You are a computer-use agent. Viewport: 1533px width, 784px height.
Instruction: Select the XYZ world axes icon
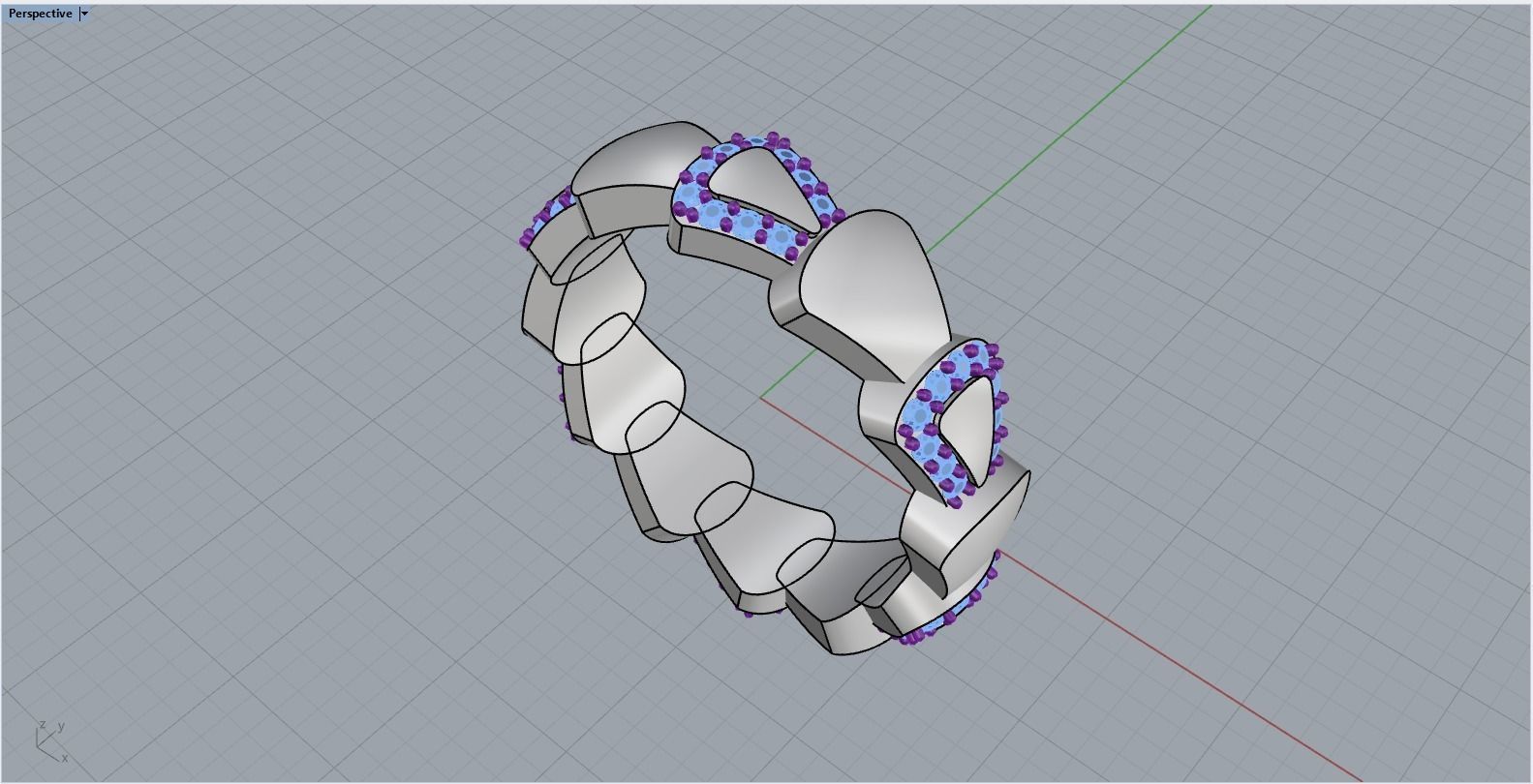point(51,741)
